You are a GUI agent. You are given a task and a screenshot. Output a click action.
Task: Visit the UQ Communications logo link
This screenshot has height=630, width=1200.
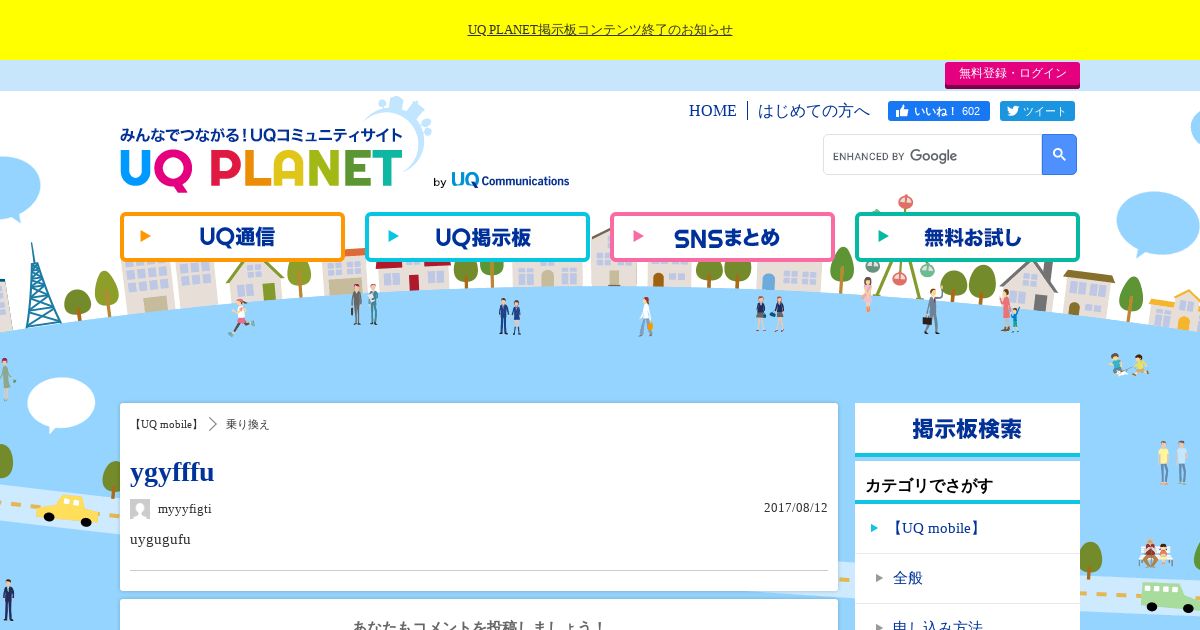click(x=510, y=180)
